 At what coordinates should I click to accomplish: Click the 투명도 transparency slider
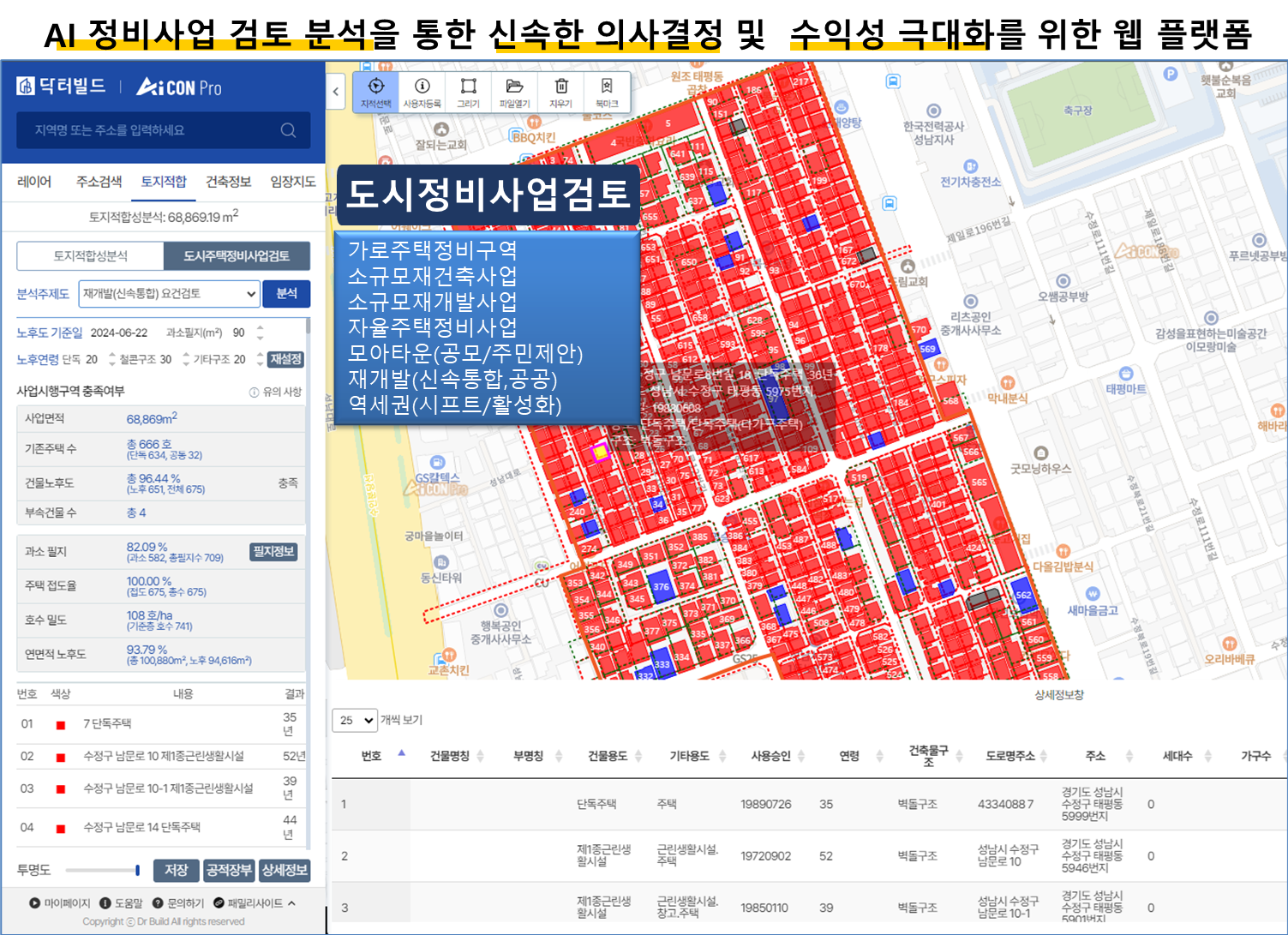(x=103, y=871)
